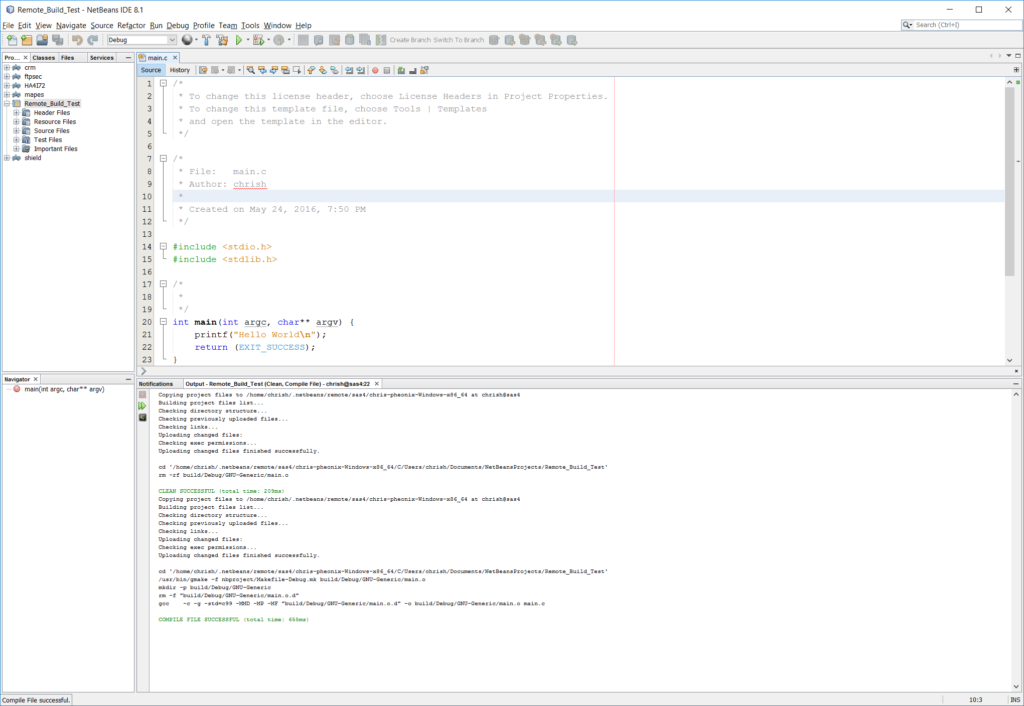Screen dimensions: 1024x706
Task: Expand the Source Files node
Action: 16,131
